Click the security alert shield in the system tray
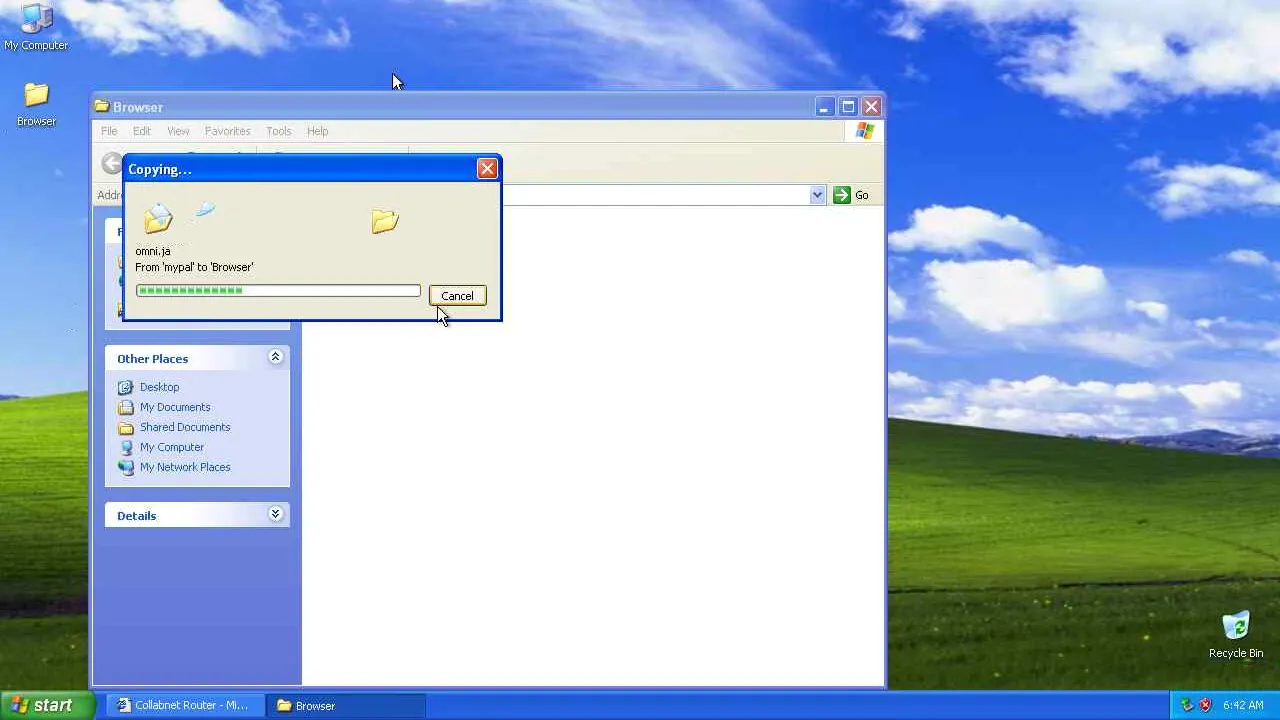1280x720 pixels. (x=1205, y=705)
